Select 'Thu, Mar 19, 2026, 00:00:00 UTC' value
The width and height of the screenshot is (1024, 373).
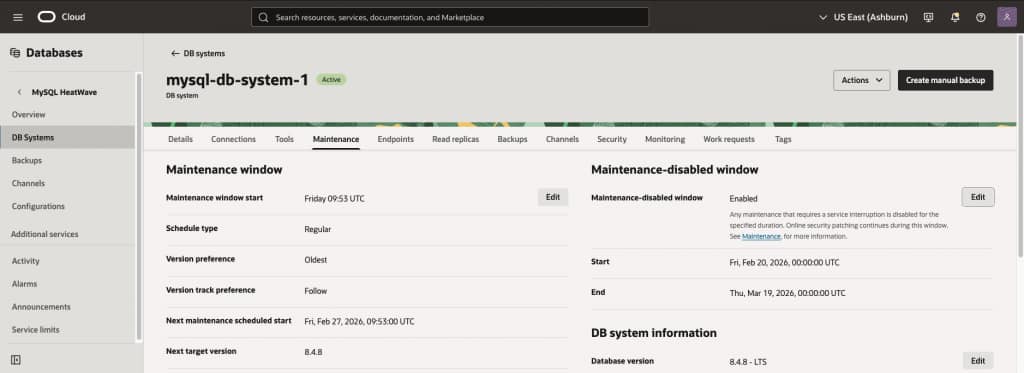coord(787,293)
